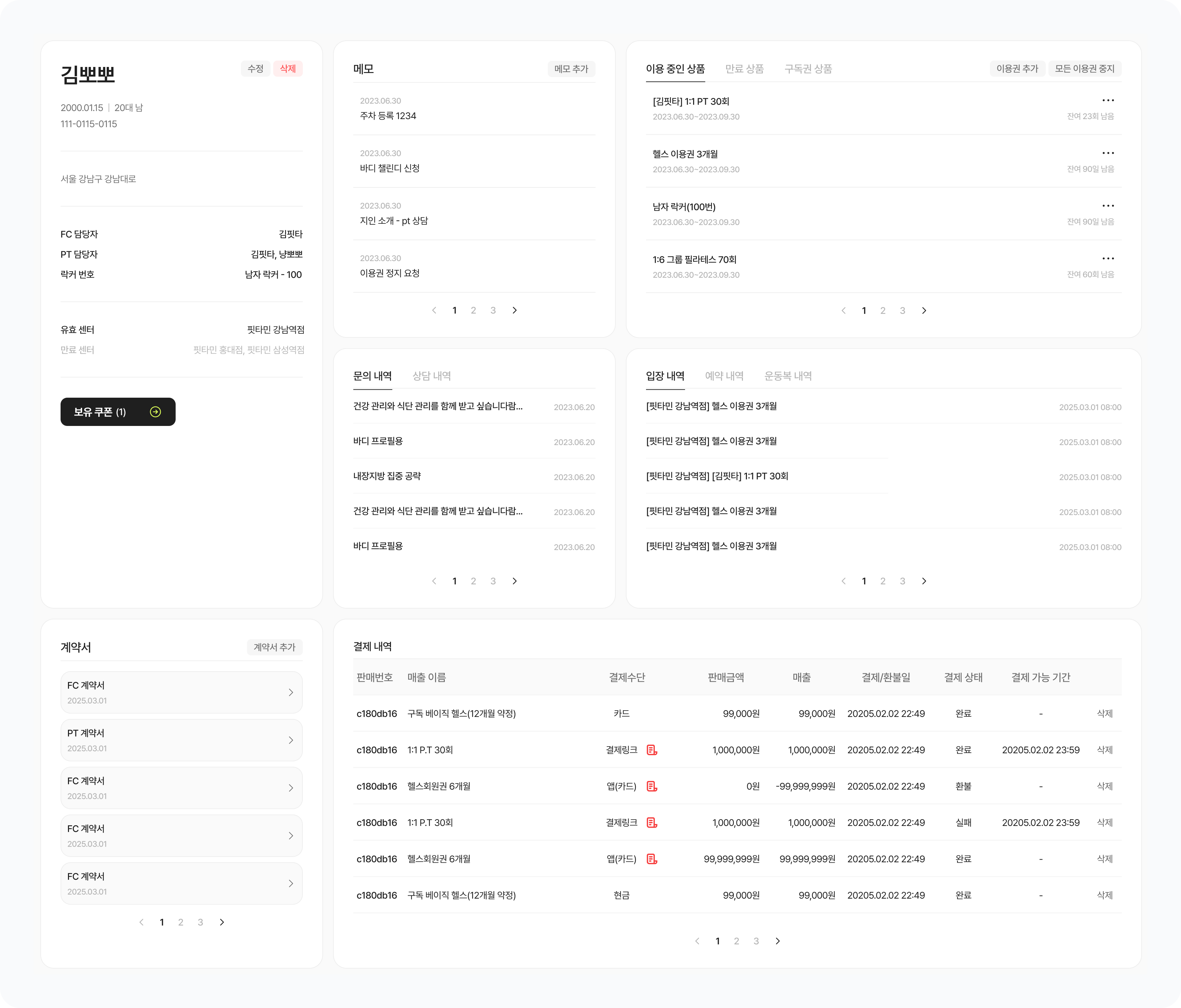Click receipt icon next to first 결제링크 row
This screenshot has width=1181, height=1008.
click(652, 750)
